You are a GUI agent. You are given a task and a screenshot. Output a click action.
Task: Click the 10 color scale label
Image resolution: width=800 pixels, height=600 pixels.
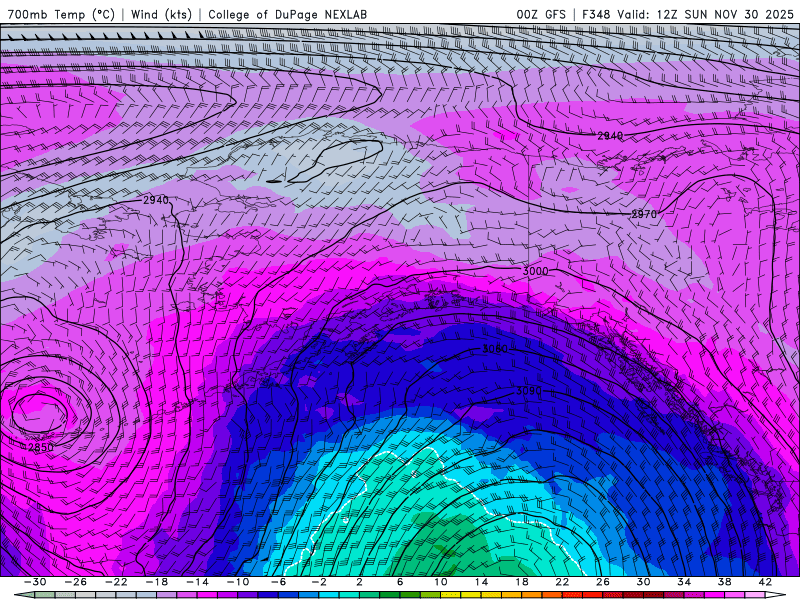tap(441, 582)
